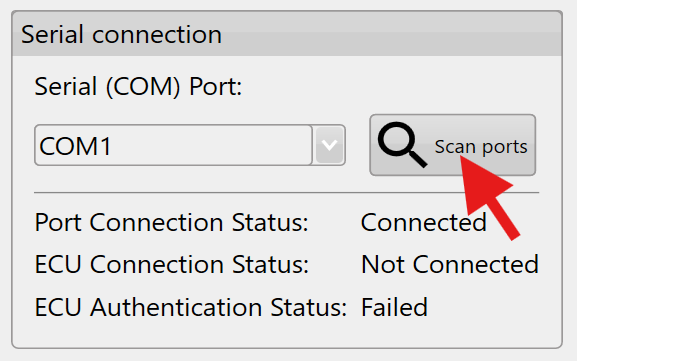Click empty space beside the Failed value
Image resolution: width=681 pixels, height=361 pixels.
pos(491,308)
